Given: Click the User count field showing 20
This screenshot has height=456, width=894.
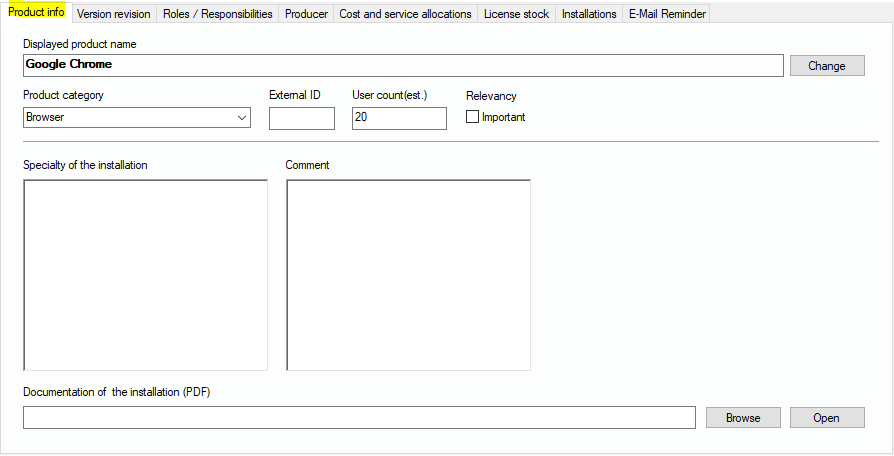Looking at the screenshot, I should [x=398, y=118].
